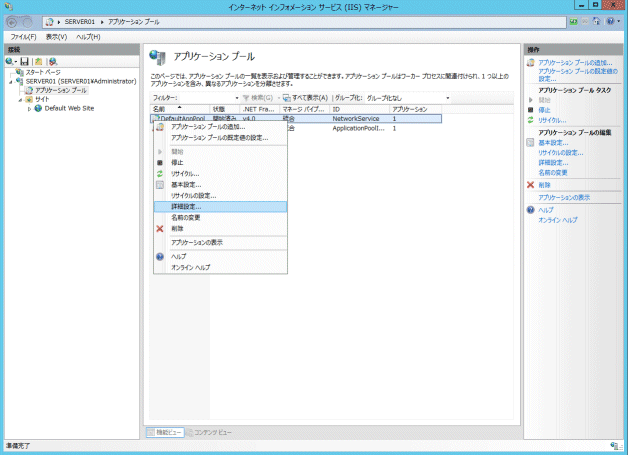Click リサイクルの設定... link in Actions pane
Image resolution: width=628 pixels, height=455 pixels.
click(561, 153)
